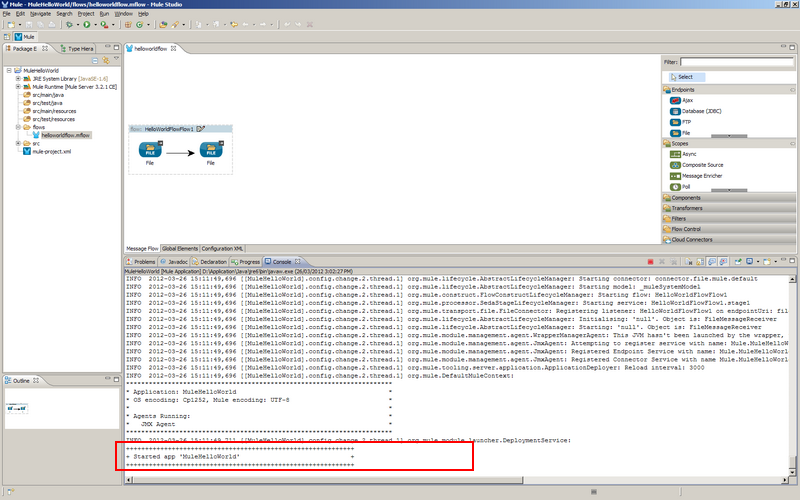This screenshot has height=500, width=800.
Task: Expand JRE System Library tree node
Action: pyautogui.click(x=18, y=79)
